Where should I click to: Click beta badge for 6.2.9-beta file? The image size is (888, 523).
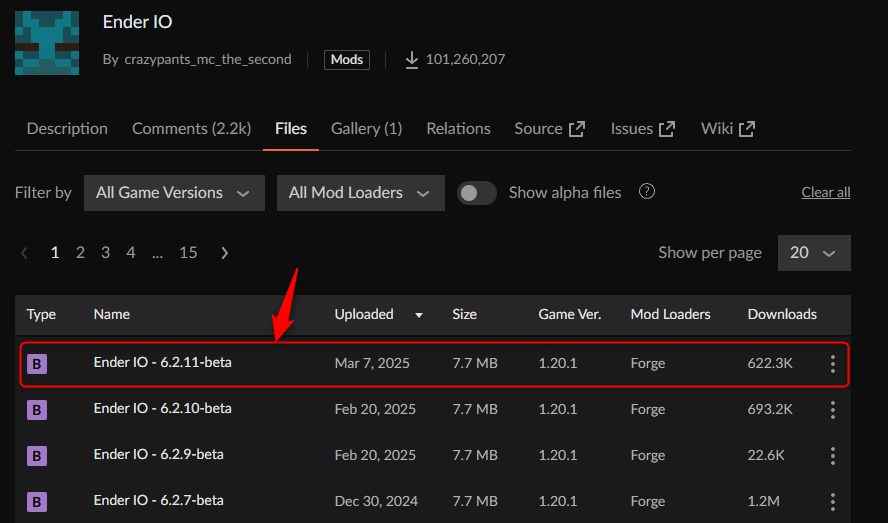[x=37, y=456]
